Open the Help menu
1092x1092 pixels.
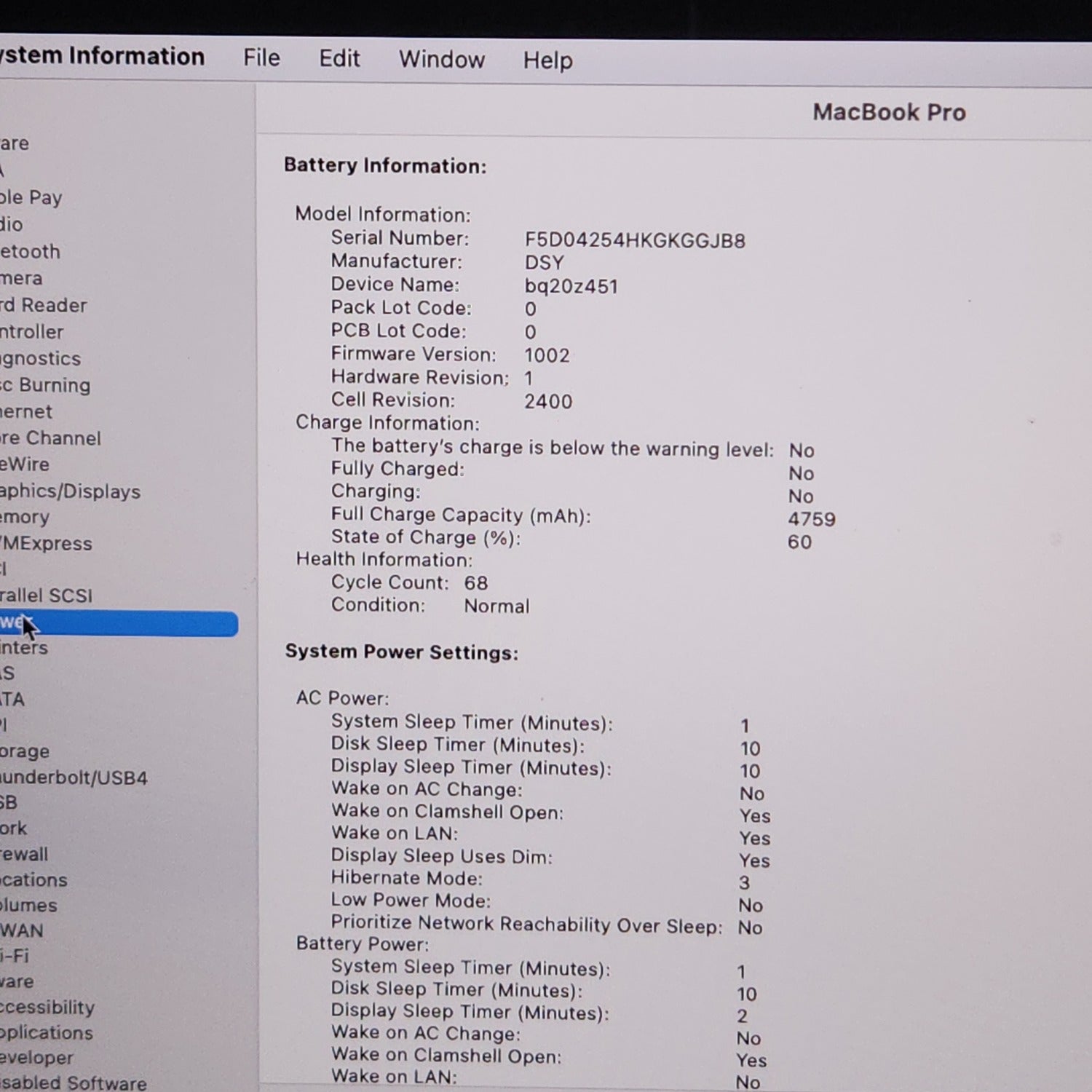pos(547,60)
